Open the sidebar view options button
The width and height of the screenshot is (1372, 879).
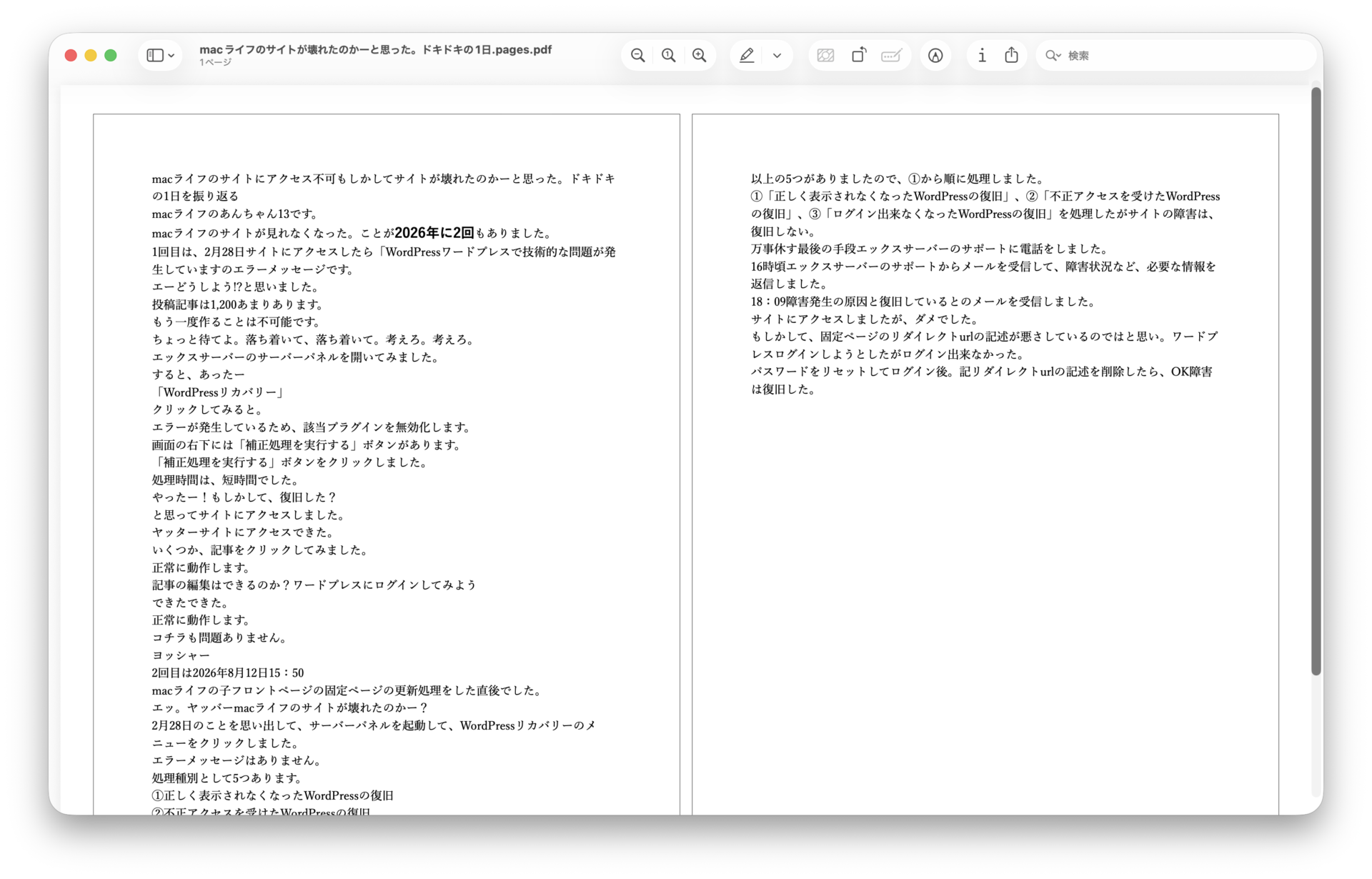pos(160,55)
